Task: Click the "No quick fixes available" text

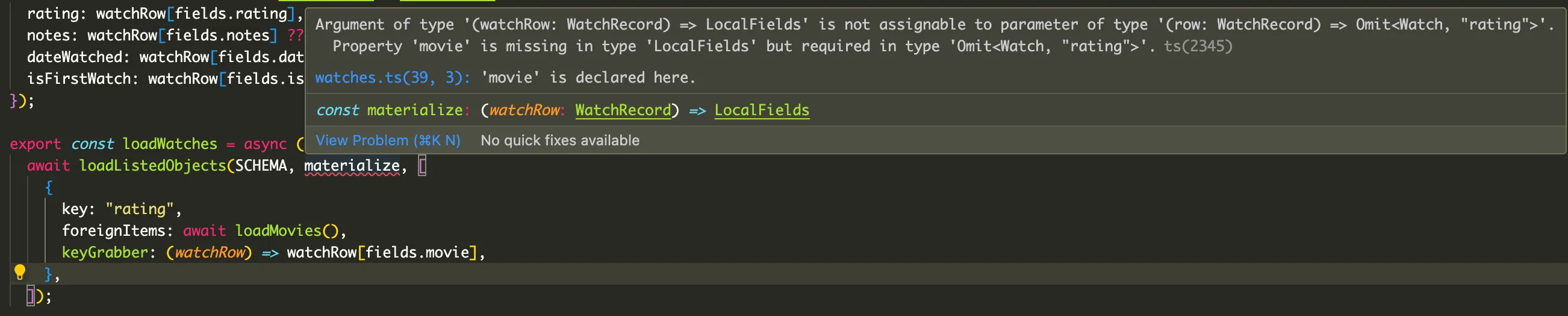Action: [x=559, y=141]
